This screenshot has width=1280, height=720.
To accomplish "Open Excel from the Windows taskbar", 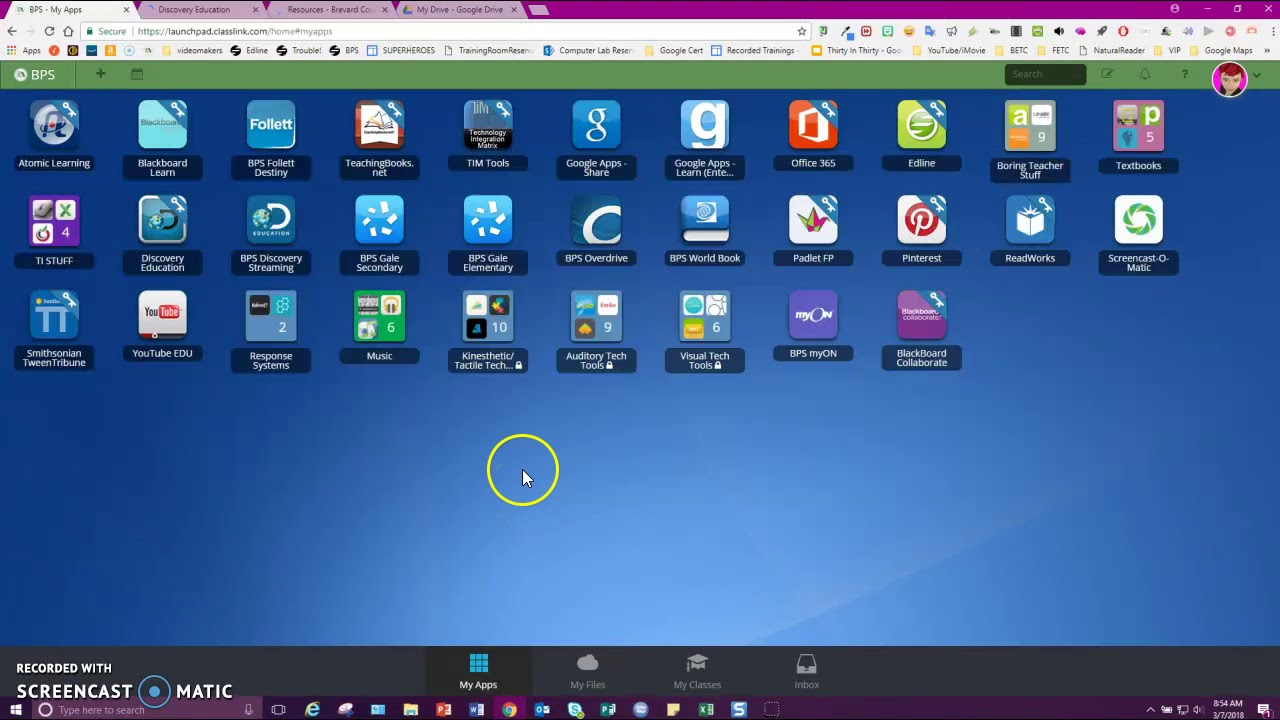I will (x=706, y=710).
